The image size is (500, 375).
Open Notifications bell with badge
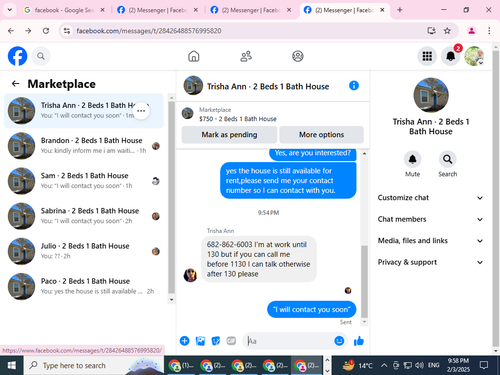pyautogui.click(x=451, y=56)
